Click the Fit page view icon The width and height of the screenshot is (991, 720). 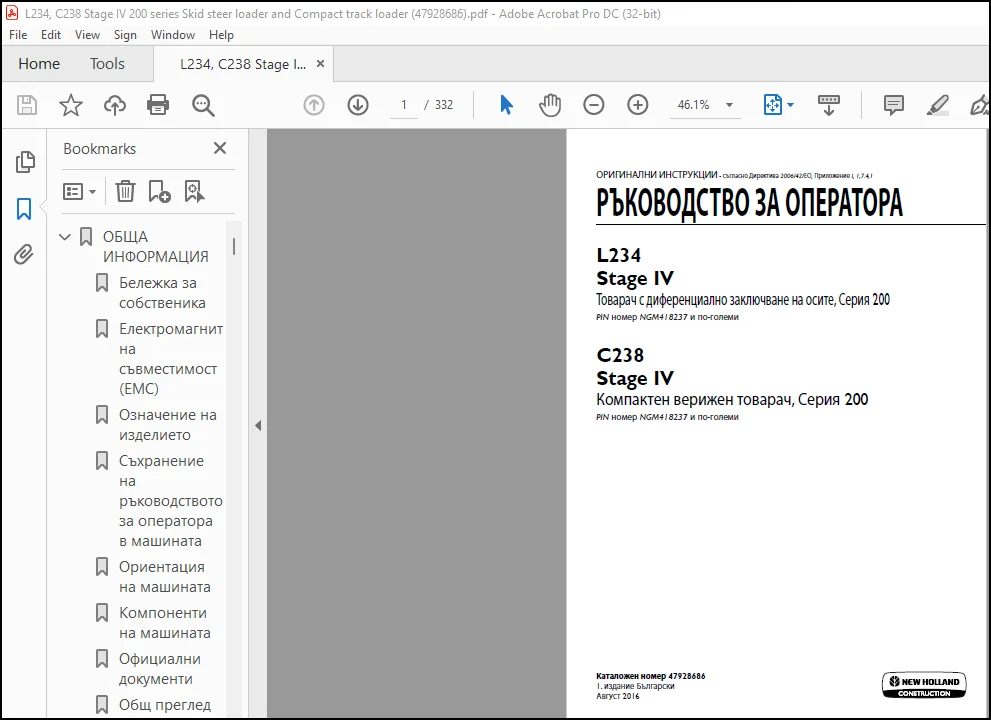pyautogui.click(x=772, y=105)
